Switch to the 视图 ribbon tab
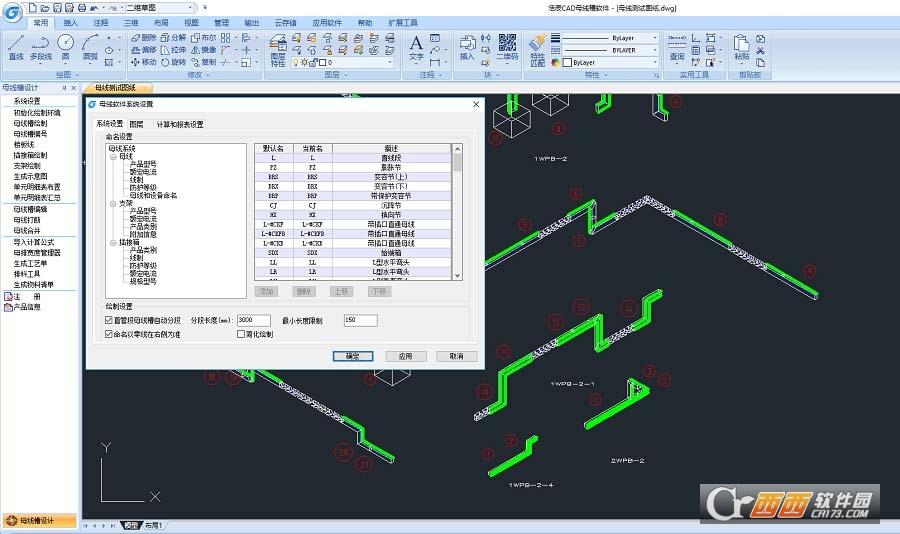The width and height of the screenshot is (900, 534). pyautogui.click(x=191, y=23)
